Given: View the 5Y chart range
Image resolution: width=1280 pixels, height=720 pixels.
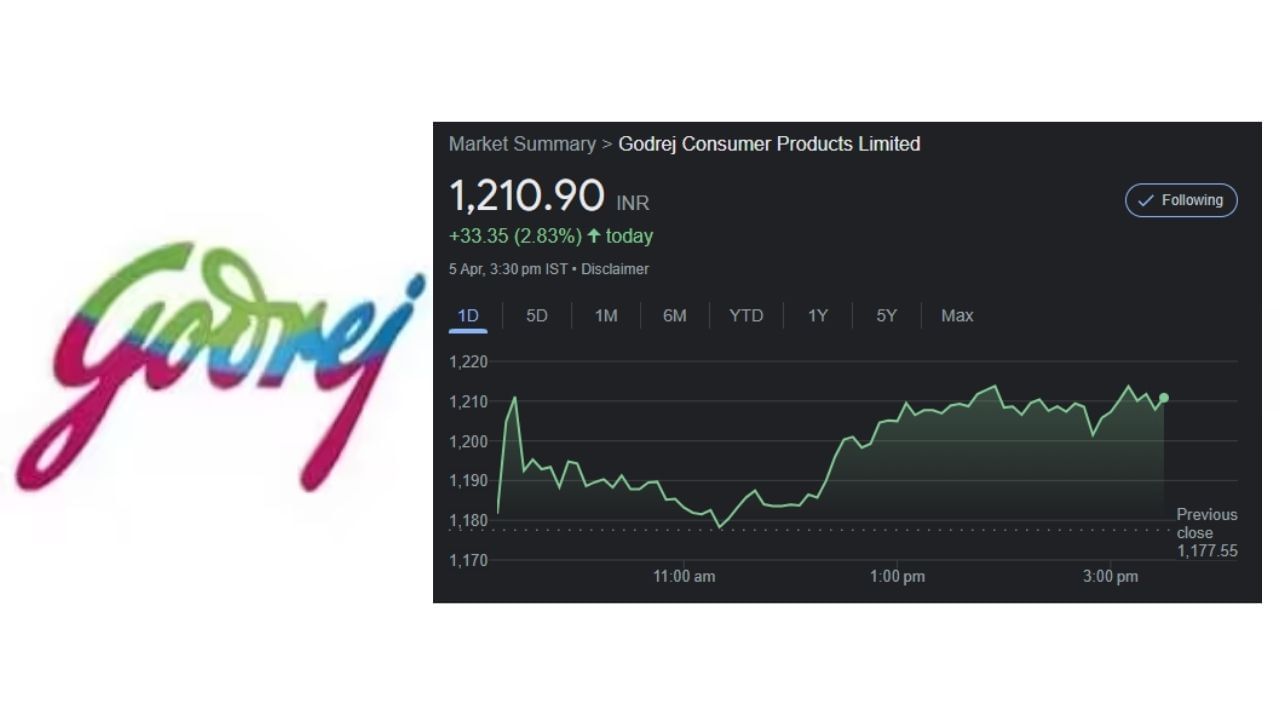Looking at the screenshot, I should pyautogui.click(x=887, y=316).
